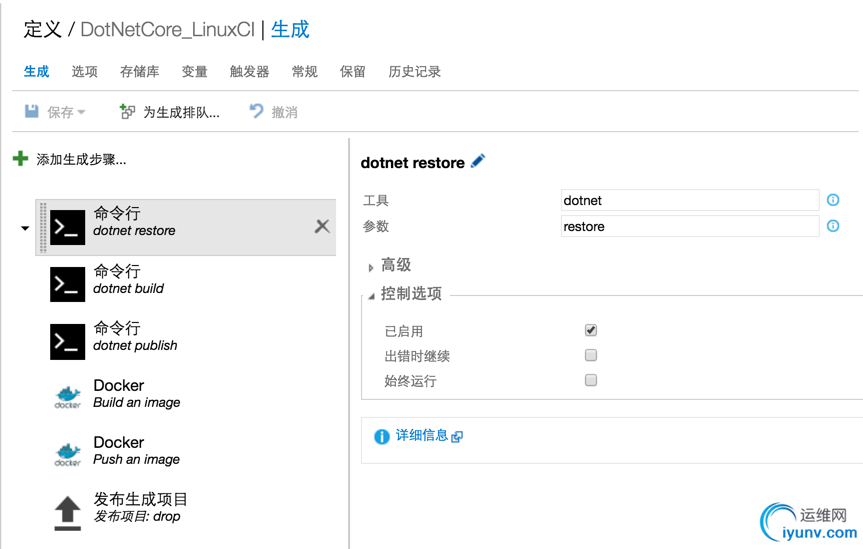This screenshot has height=549, width=863.
Task: Click the pencil icon to rename dotnet restore
Action: (x=478, y=161)
